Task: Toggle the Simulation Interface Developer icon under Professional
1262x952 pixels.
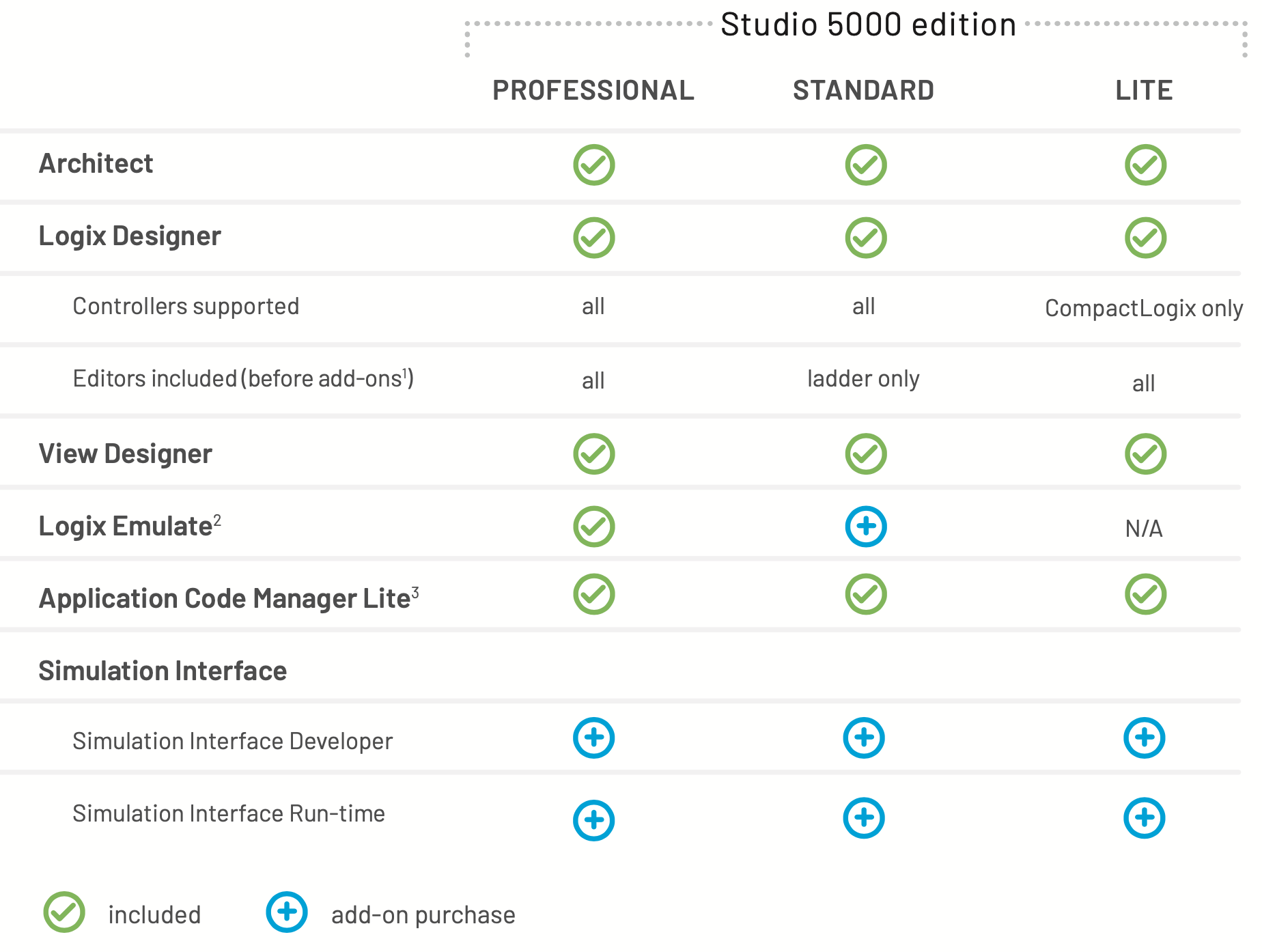Action: coord(593,738)
